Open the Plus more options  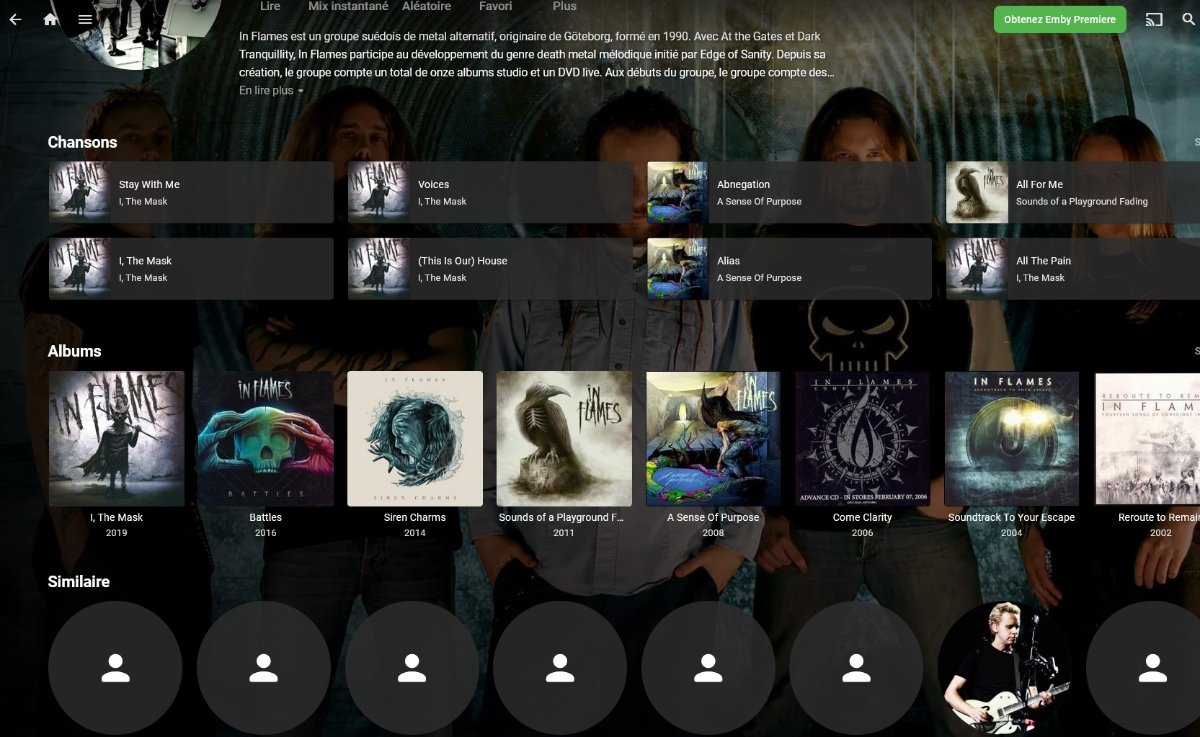click(x=565, y=6)
